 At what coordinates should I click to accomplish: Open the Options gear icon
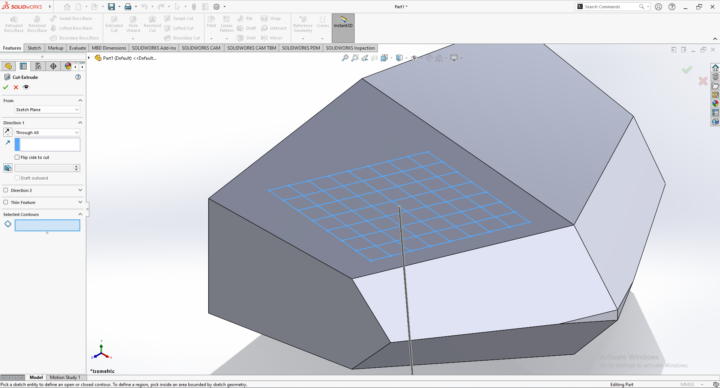(x=216, y=6)
